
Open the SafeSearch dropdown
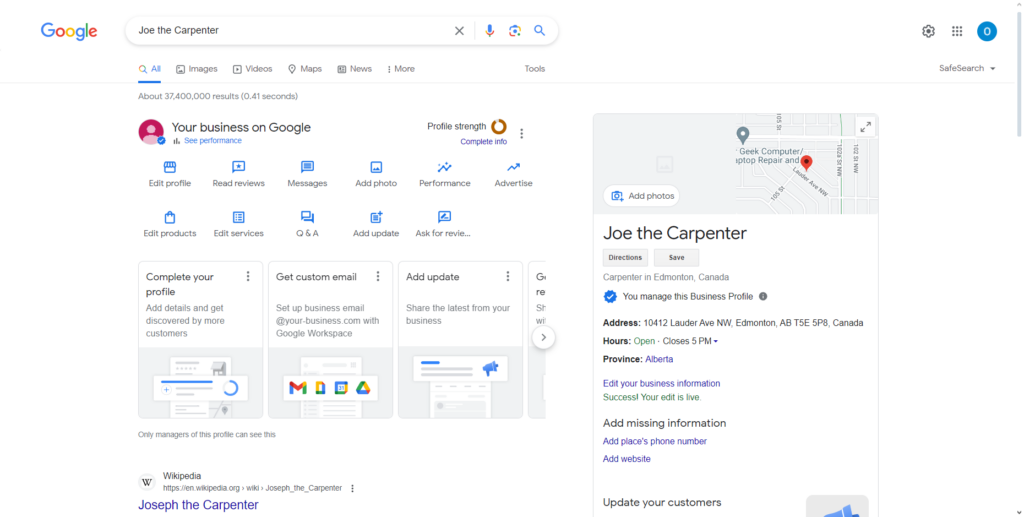[967, 69]
